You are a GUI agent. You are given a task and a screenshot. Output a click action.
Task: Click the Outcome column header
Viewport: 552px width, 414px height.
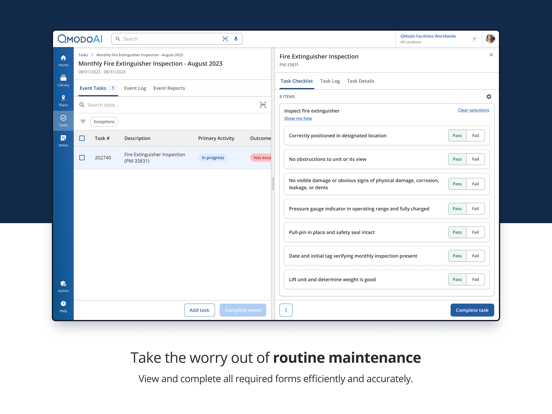click(x=260, y=138)
